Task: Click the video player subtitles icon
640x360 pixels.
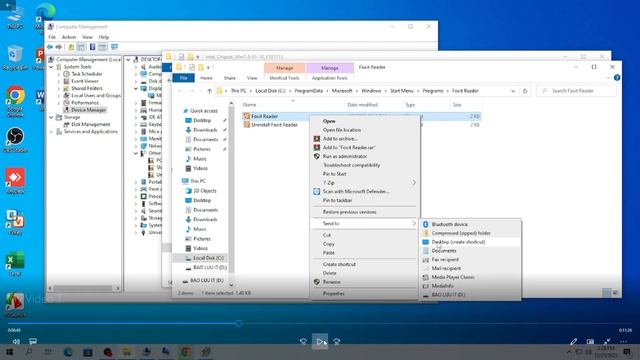Action: click(33, 341)
